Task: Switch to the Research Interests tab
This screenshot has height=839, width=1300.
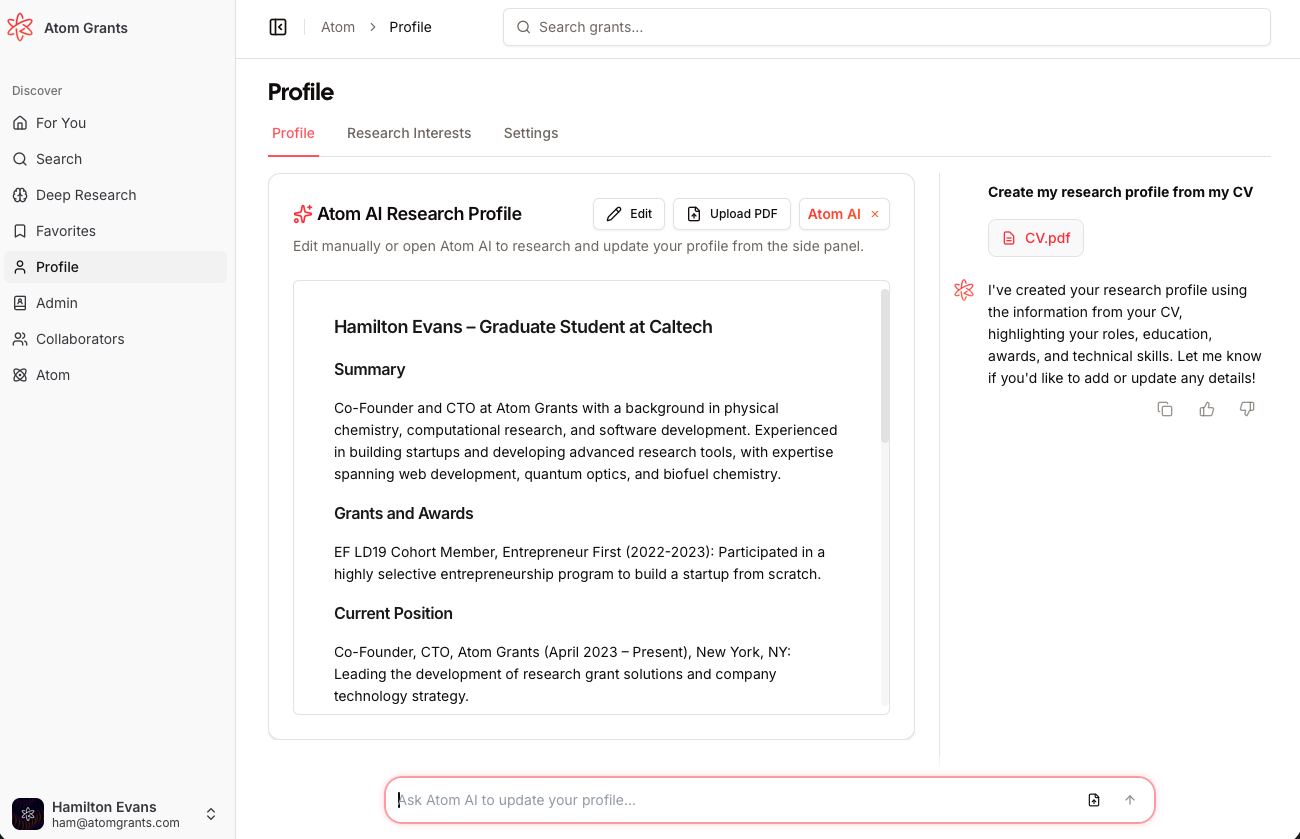Action: pos(409,133)
